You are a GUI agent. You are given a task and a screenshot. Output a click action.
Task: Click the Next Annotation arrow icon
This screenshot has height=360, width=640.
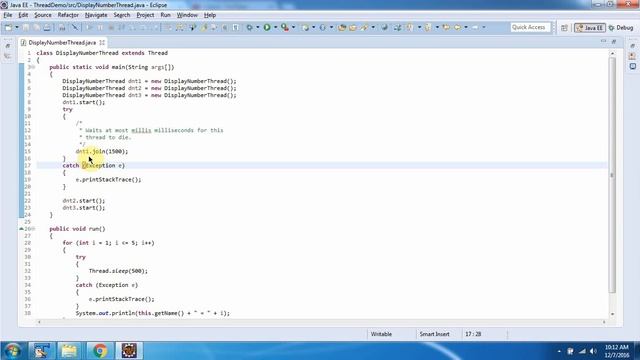click(x=409, y=27)
